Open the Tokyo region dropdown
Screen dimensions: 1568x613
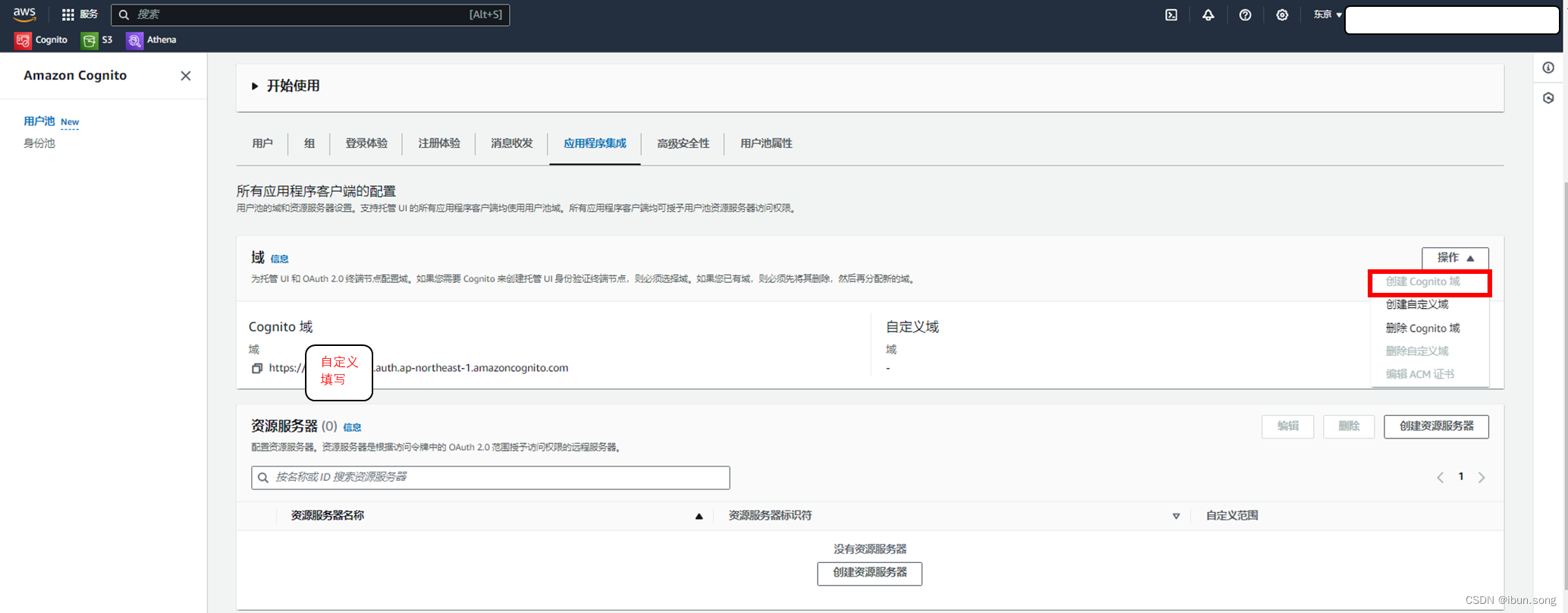pos(1328,14)
